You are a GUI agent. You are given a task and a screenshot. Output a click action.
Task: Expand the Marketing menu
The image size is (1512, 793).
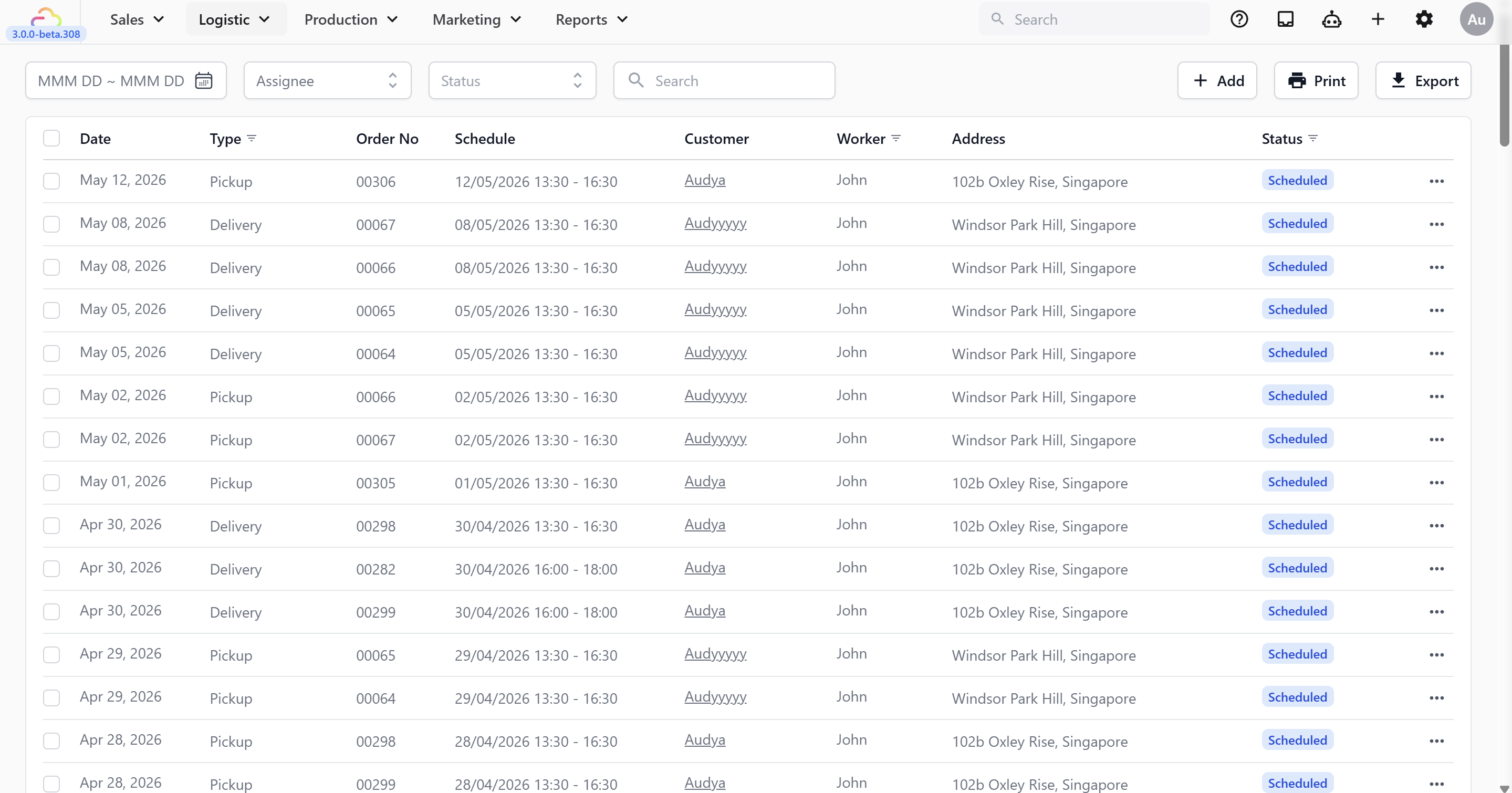pos(477,19)
